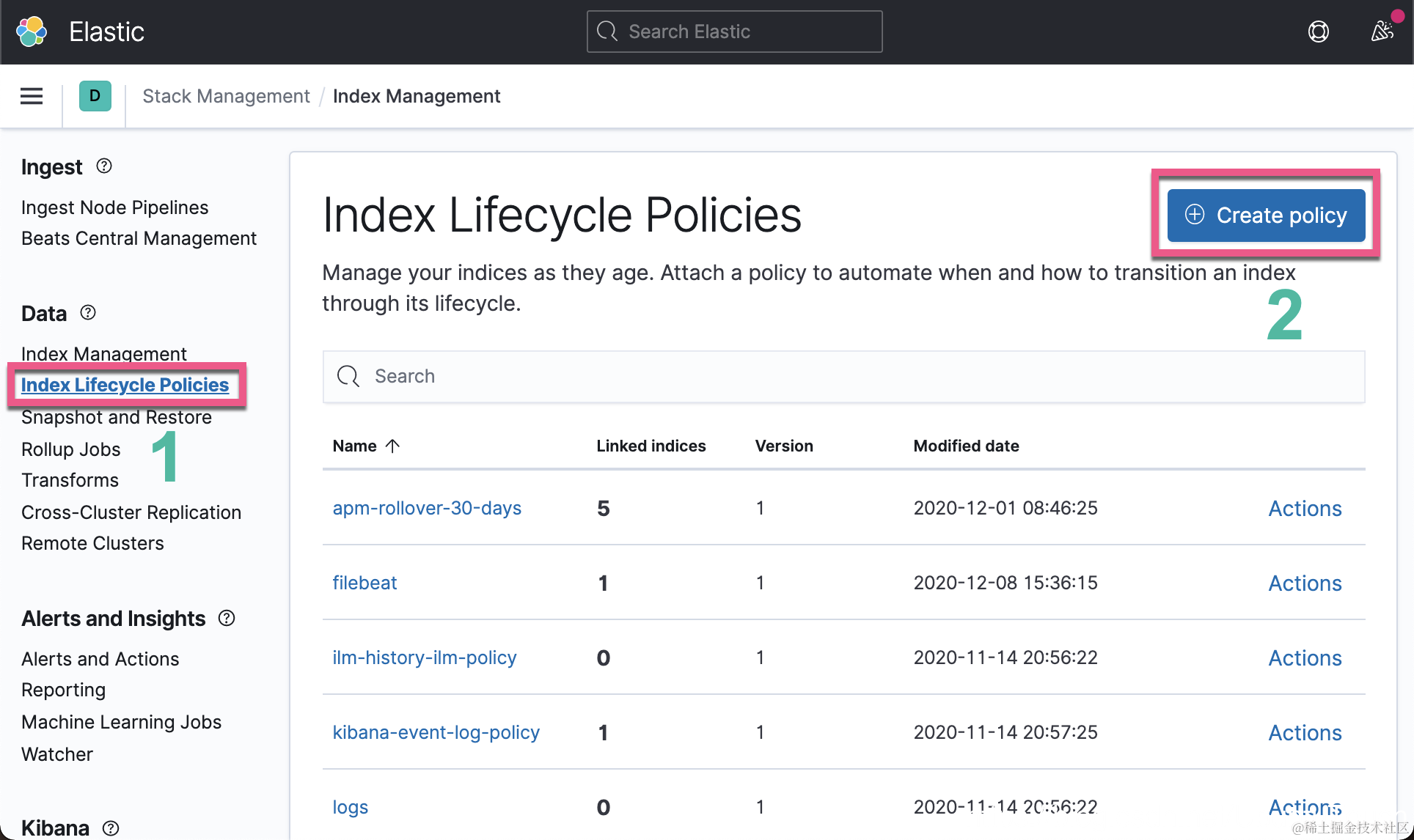Click the Elastic logo icon
Image resolution: width=1414 pixels, height=840 pixels.
32,32
